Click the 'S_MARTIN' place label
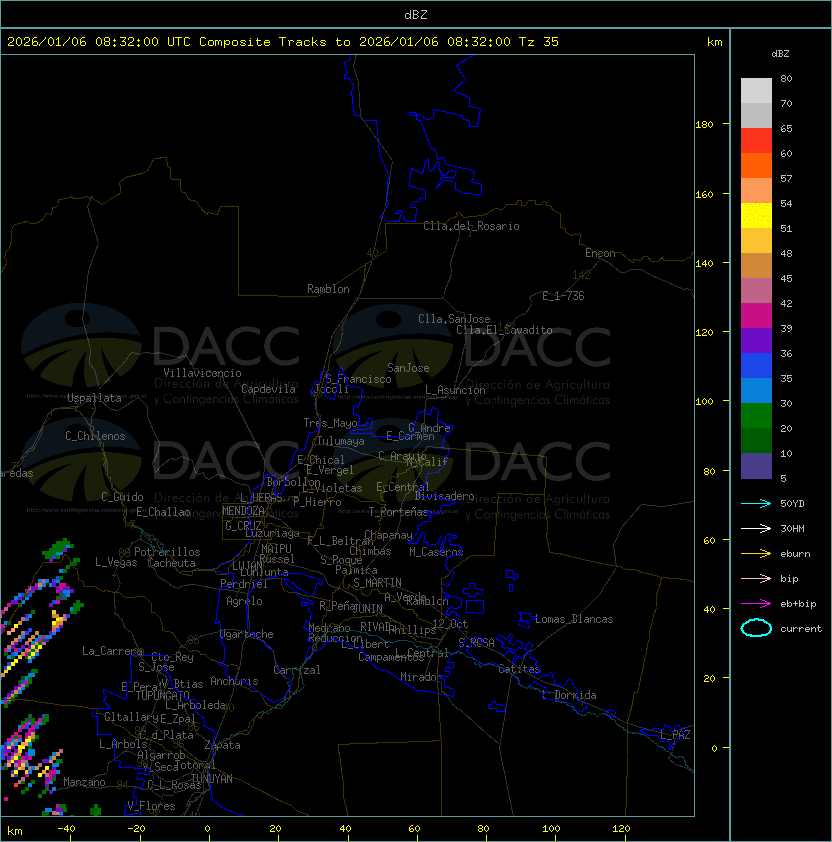Viewport: 832px width, 842px height. click(x=377, y=583)
